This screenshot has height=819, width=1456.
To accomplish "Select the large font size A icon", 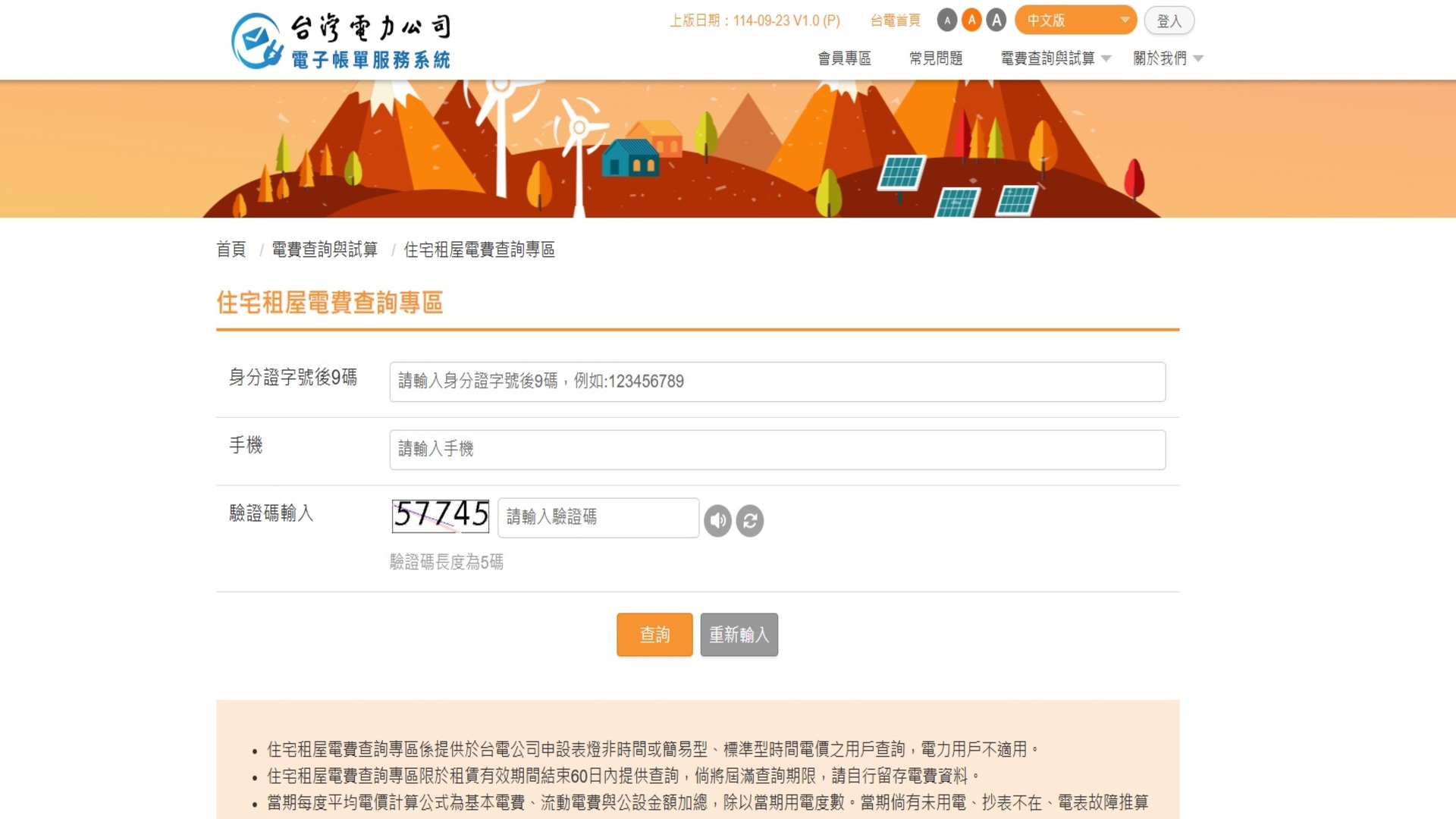I will 996,20.
